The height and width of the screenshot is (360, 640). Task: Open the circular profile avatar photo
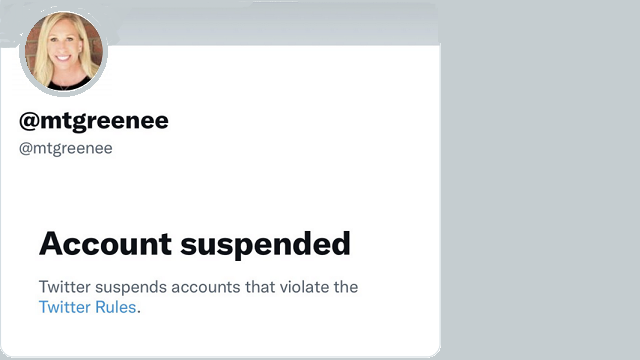(x=64, y=51)
